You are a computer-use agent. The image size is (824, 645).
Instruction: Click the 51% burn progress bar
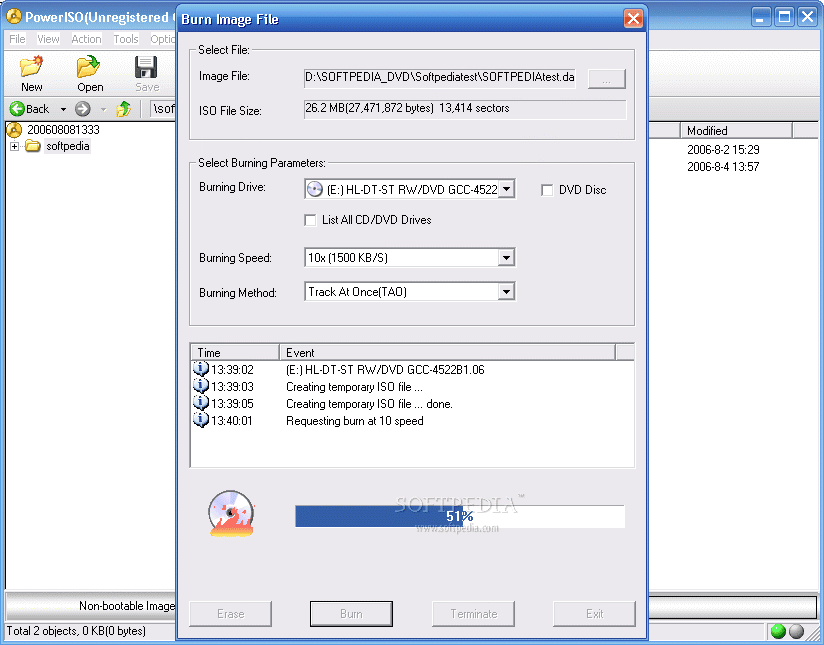tap(460, 516)
